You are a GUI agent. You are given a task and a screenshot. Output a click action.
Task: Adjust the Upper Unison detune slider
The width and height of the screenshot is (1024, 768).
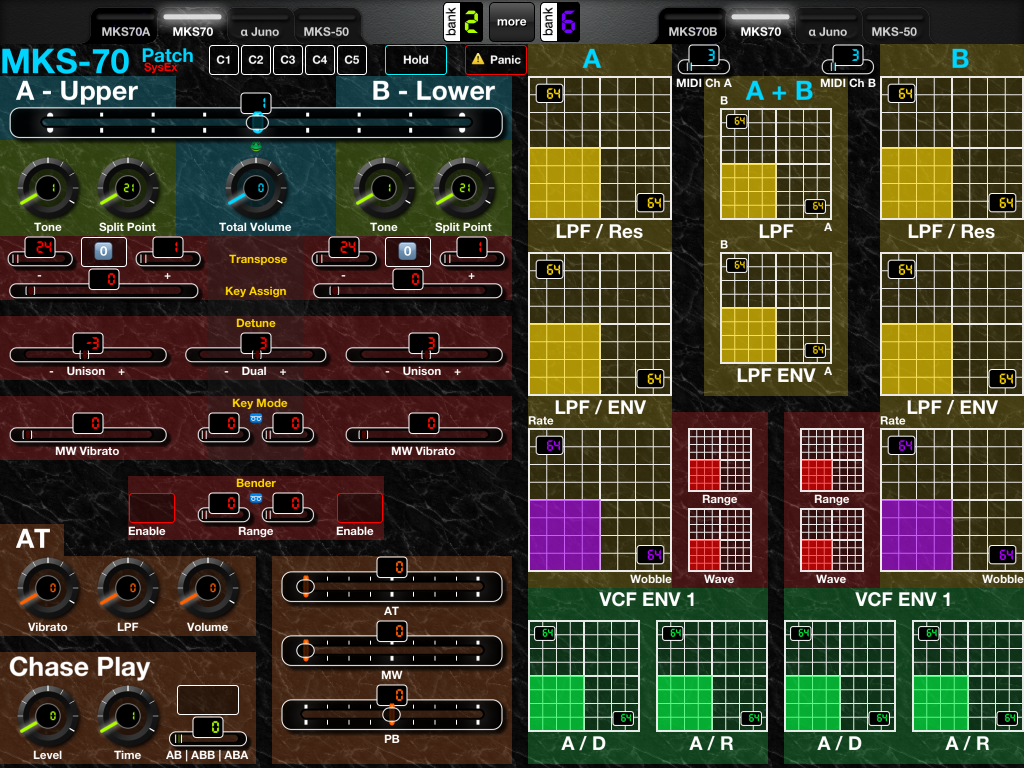(x=88, y=355)
